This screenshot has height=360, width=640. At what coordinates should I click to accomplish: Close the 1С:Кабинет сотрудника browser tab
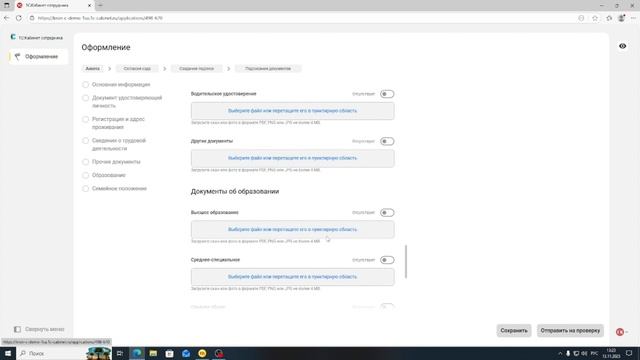click(x=89, y=5)
